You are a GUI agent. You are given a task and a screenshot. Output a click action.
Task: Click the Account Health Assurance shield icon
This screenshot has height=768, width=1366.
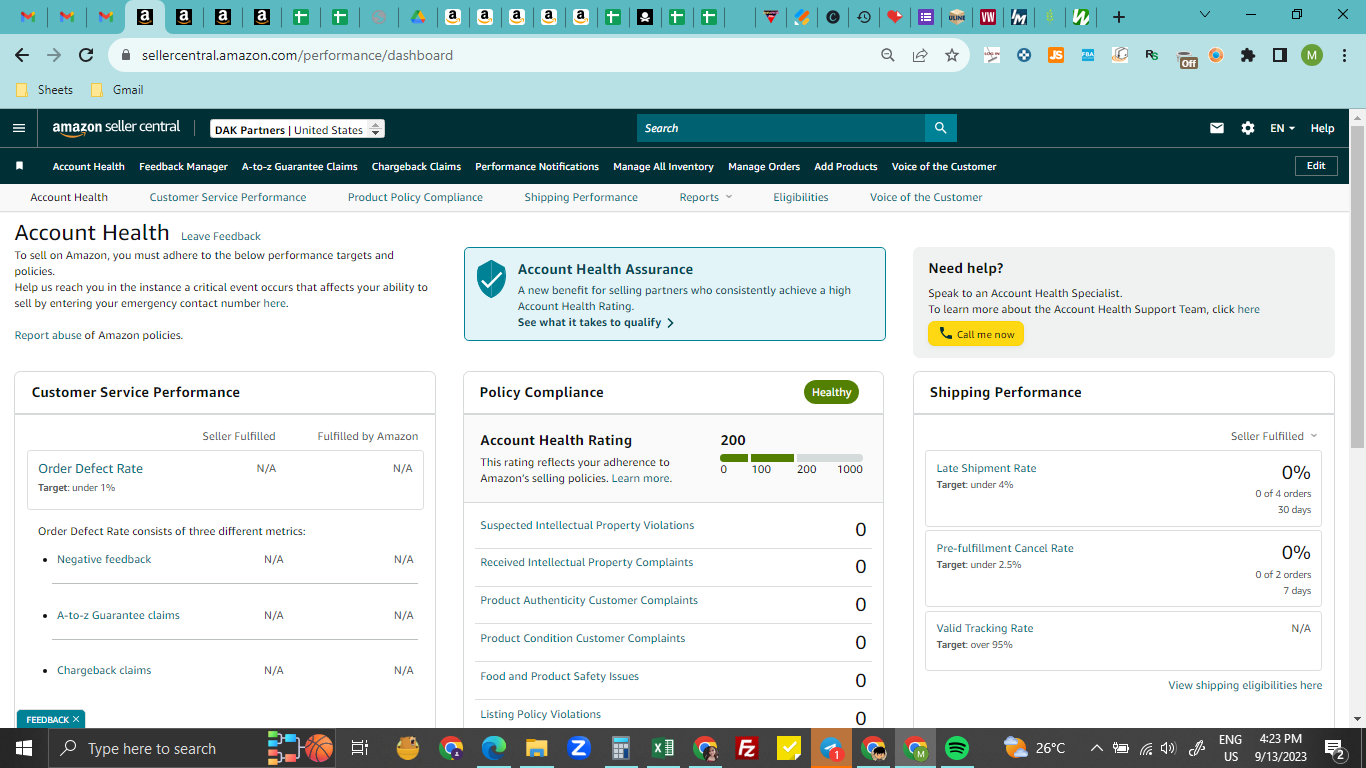pyautogui.click(x=491, y=279)
